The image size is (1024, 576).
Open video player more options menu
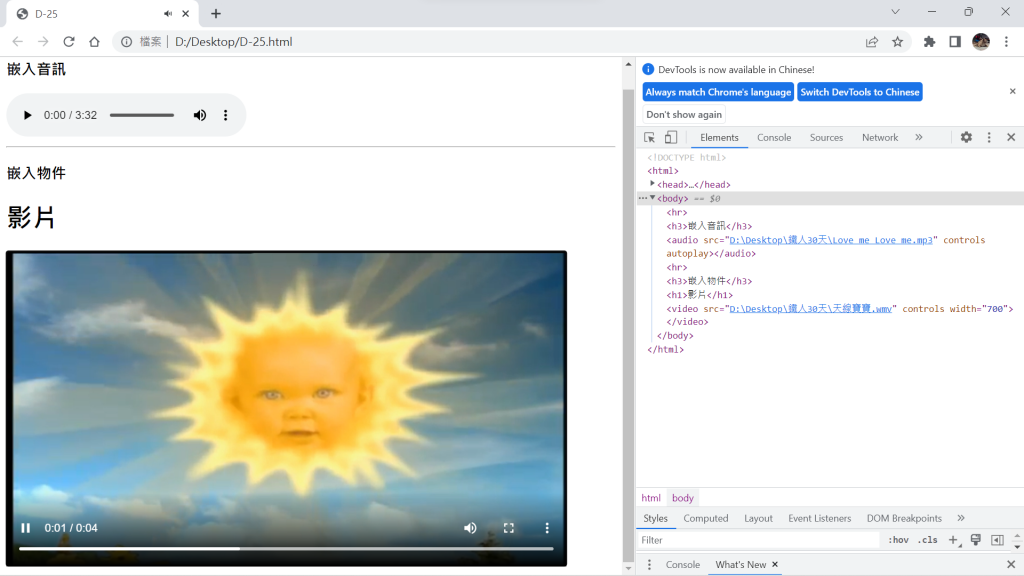pyautogui.click(x=547, y=528)
